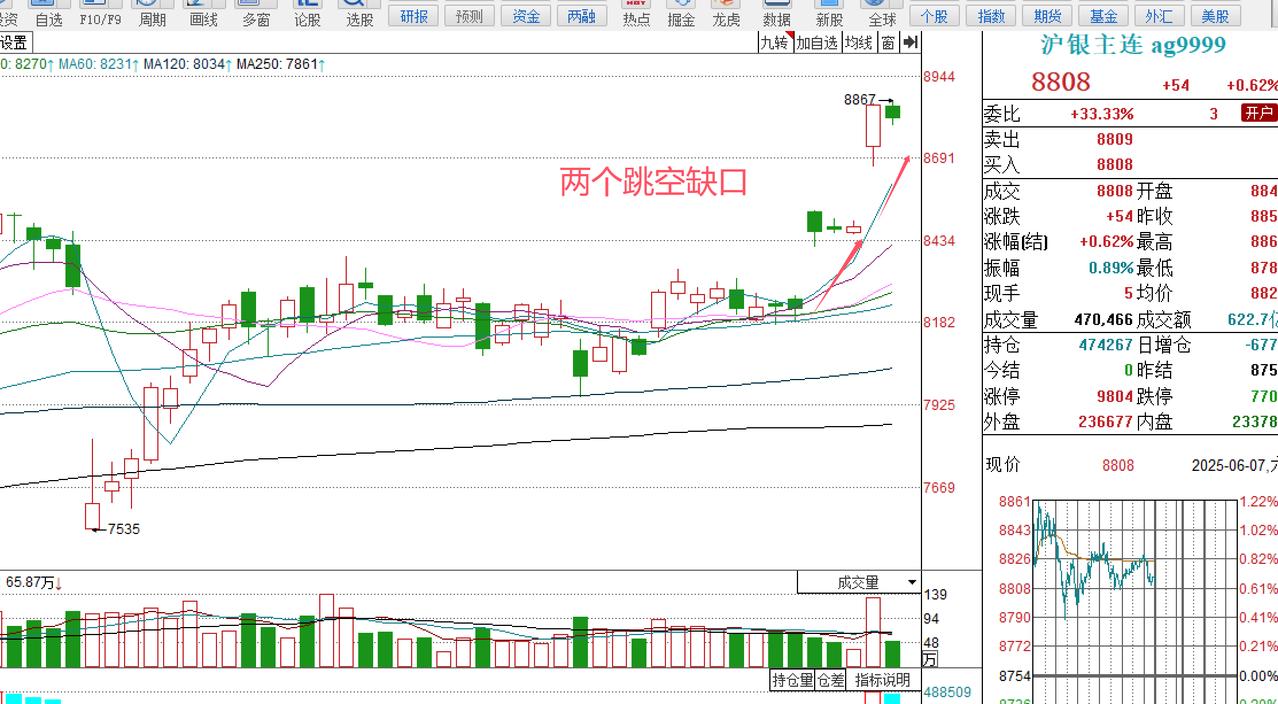Click the 两融 margin trading button
This screenshot has width=1278, height=704.
coord(581,16)
